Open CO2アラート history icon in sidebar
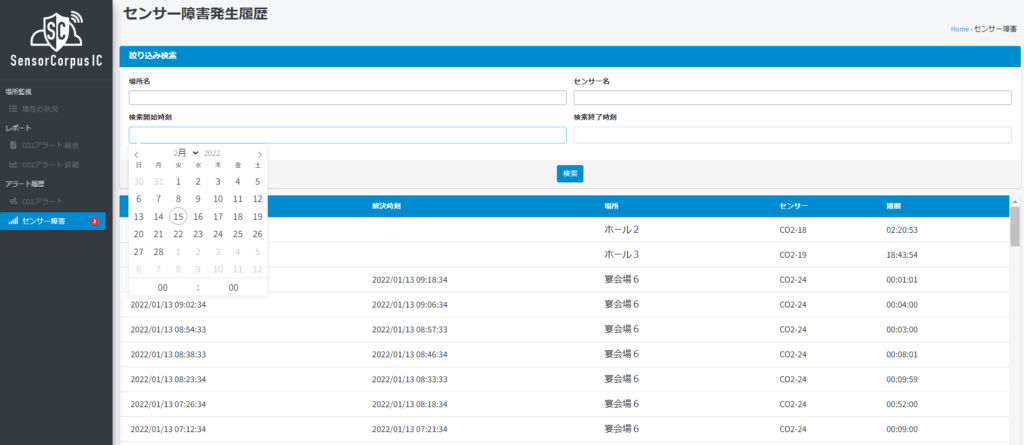This screenshot has height=445, width=1024. click(13, 202)
